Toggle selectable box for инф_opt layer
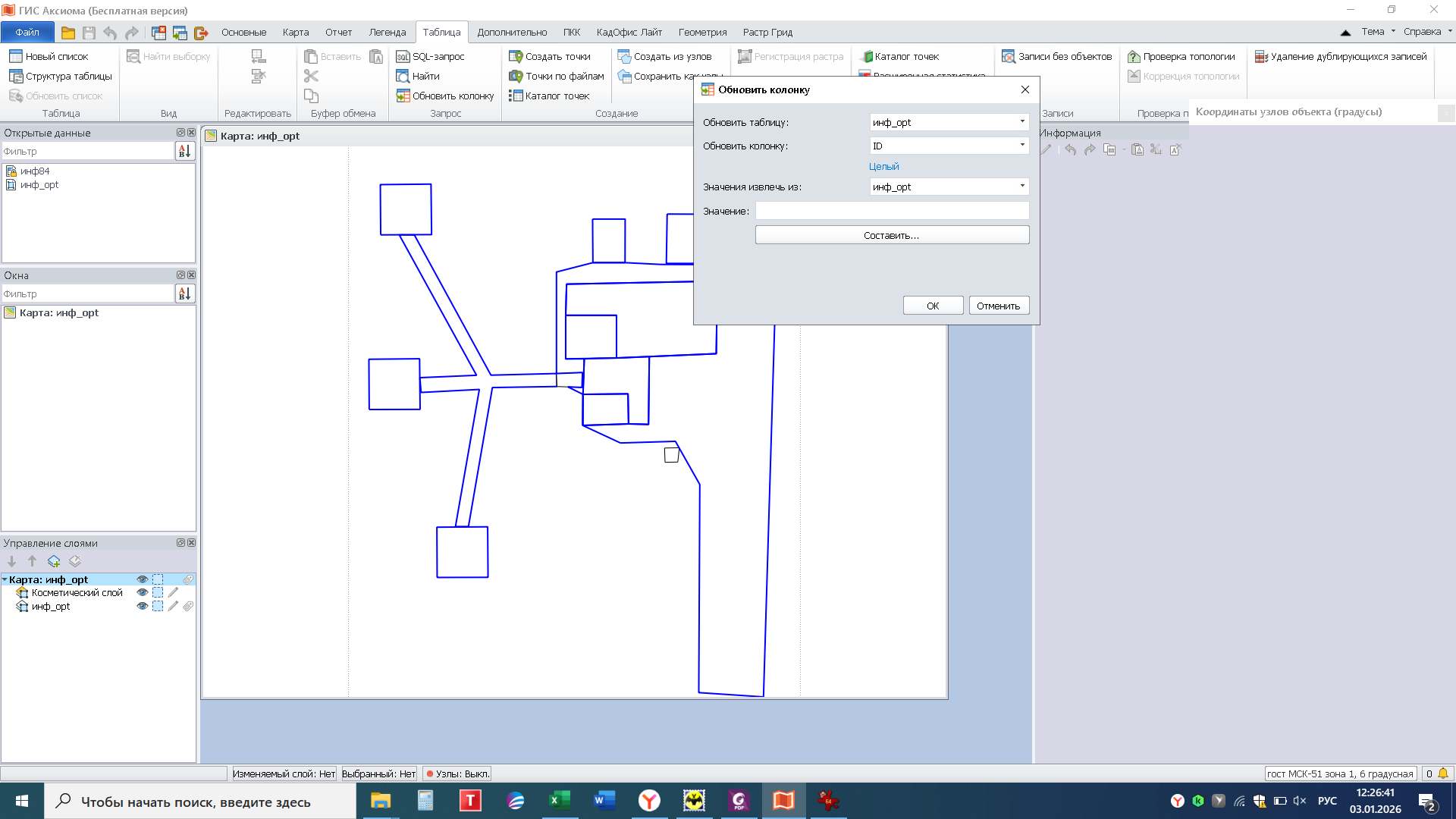Screen dimensions: 1456x819 (158, 607)
